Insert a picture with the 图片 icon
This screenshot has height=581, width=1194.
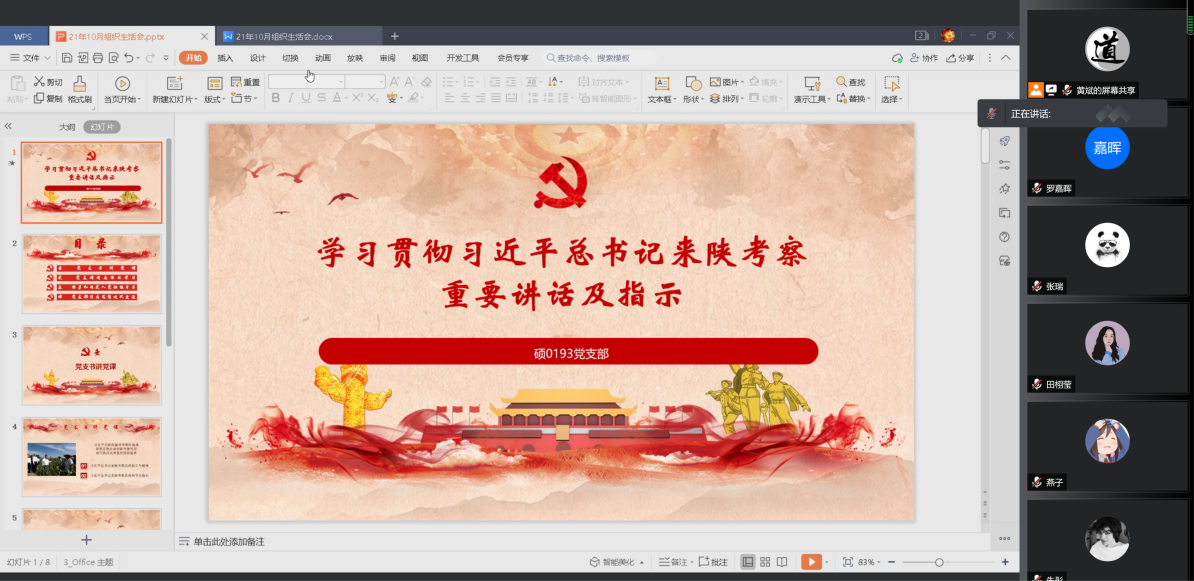coord(714,82)
